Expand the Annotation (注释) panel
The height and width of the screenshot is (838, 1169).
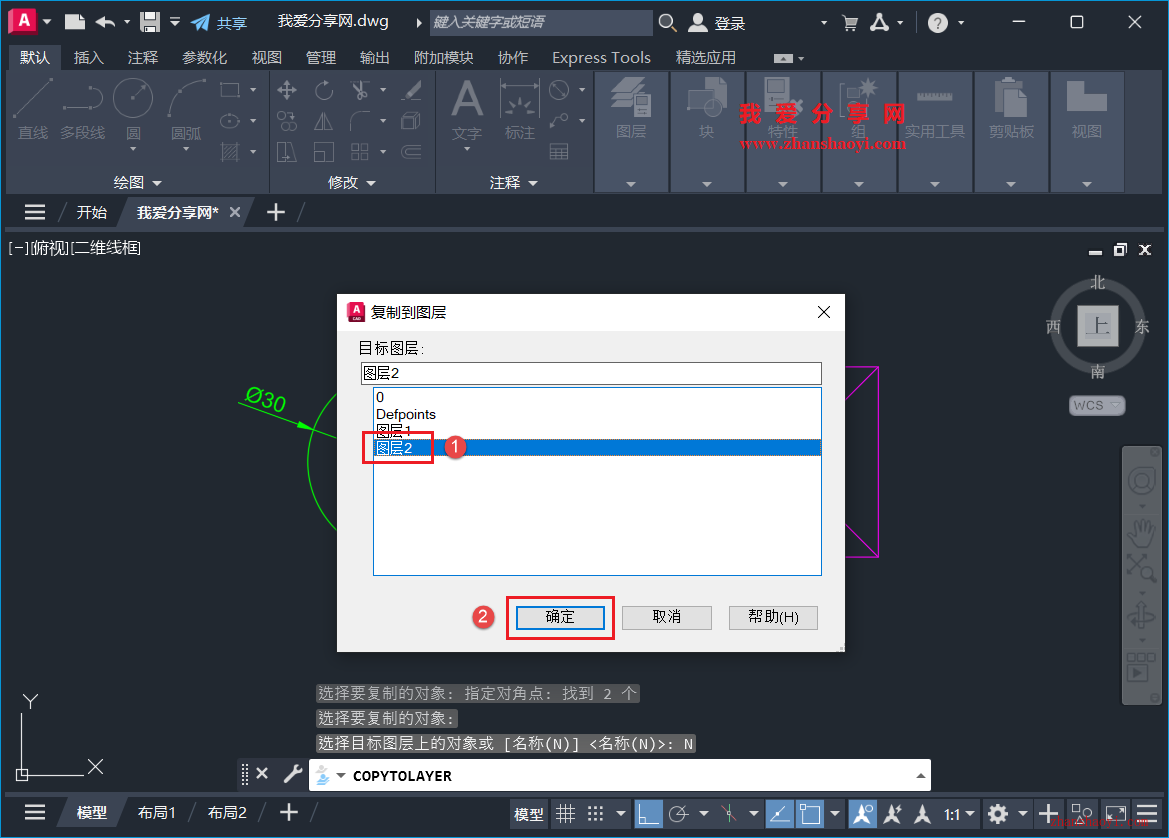pyautogui.click(x=513, y=182)
